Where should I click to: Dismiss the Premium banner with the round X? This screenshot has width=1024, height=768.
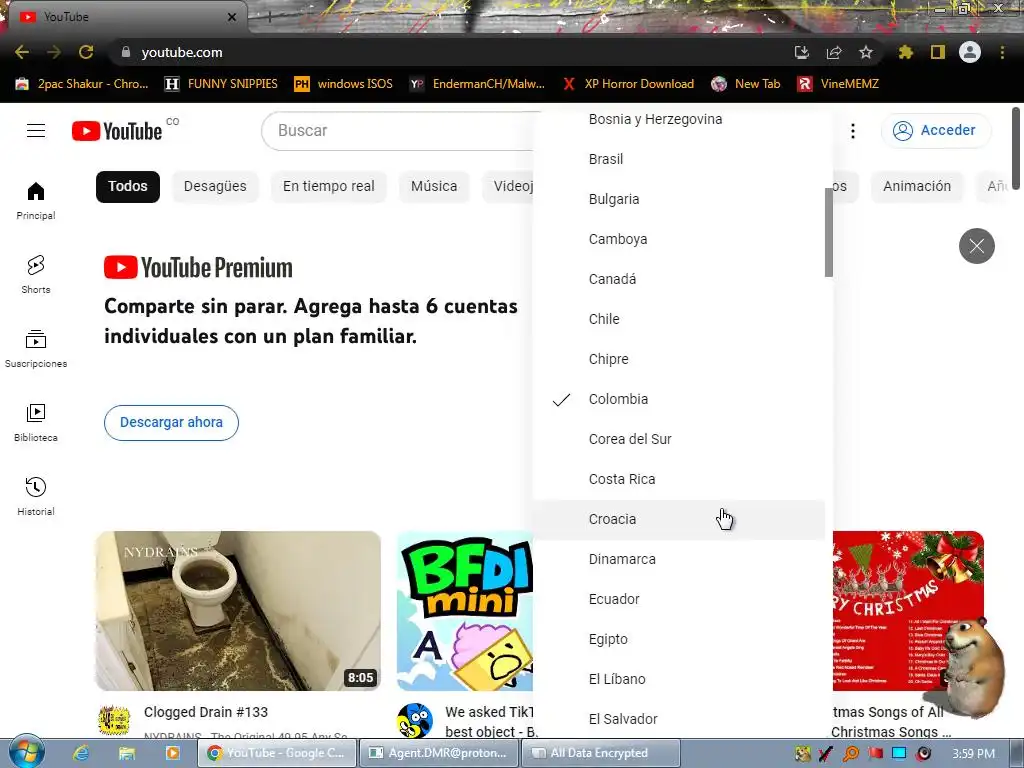click(x=976, y=246)
